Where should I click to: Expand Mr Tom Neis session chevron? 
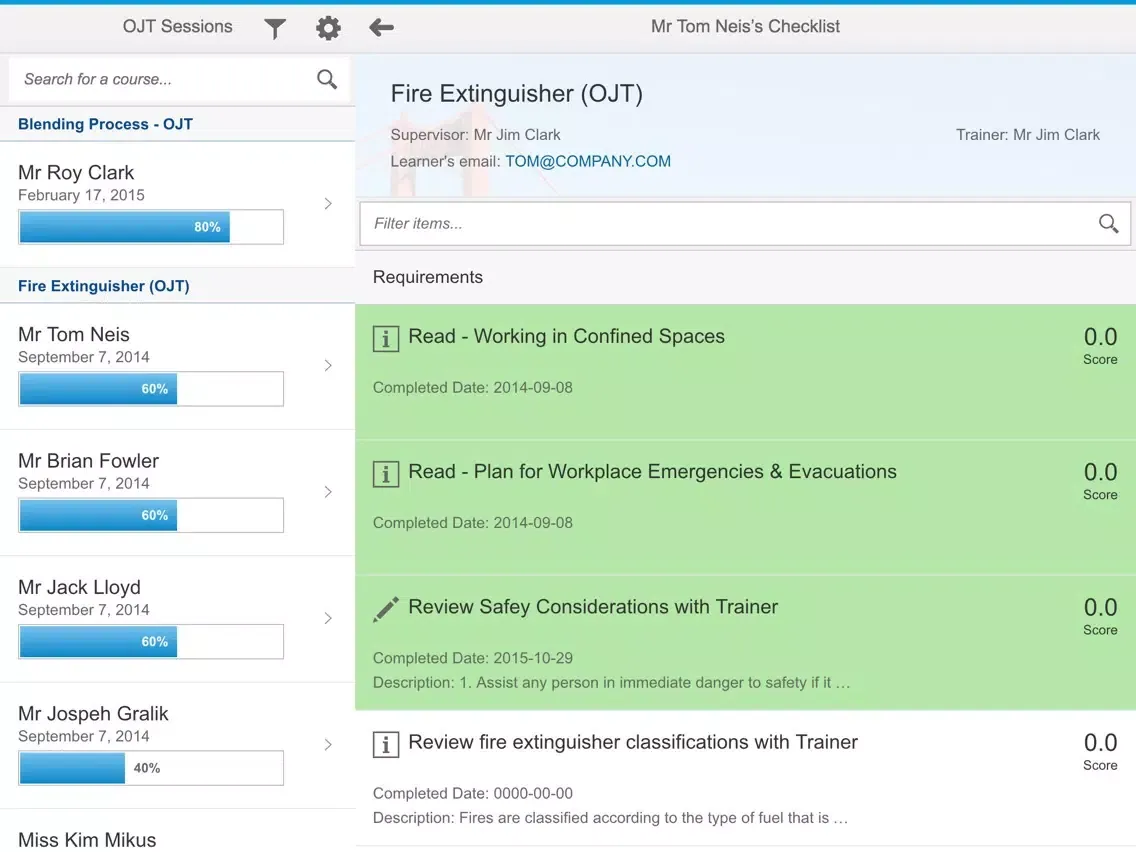pos(328,365)
